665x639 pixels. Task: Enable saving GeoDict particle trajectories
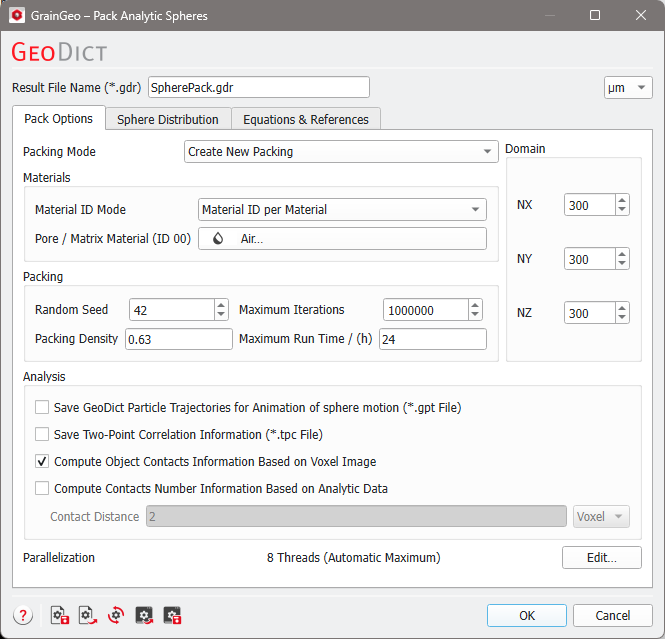coord(42,407)
